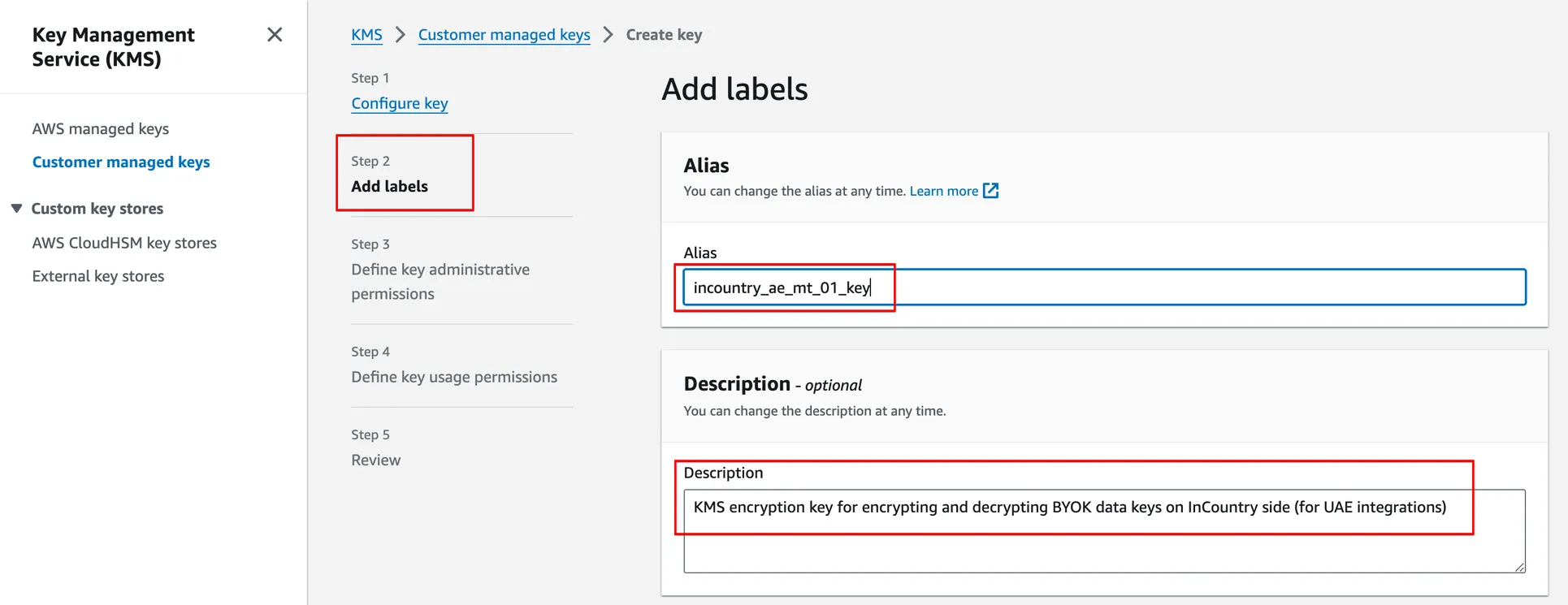Return to Configure key step
Viewport: 1568px width, 605px height.
(x=399, y=103)
